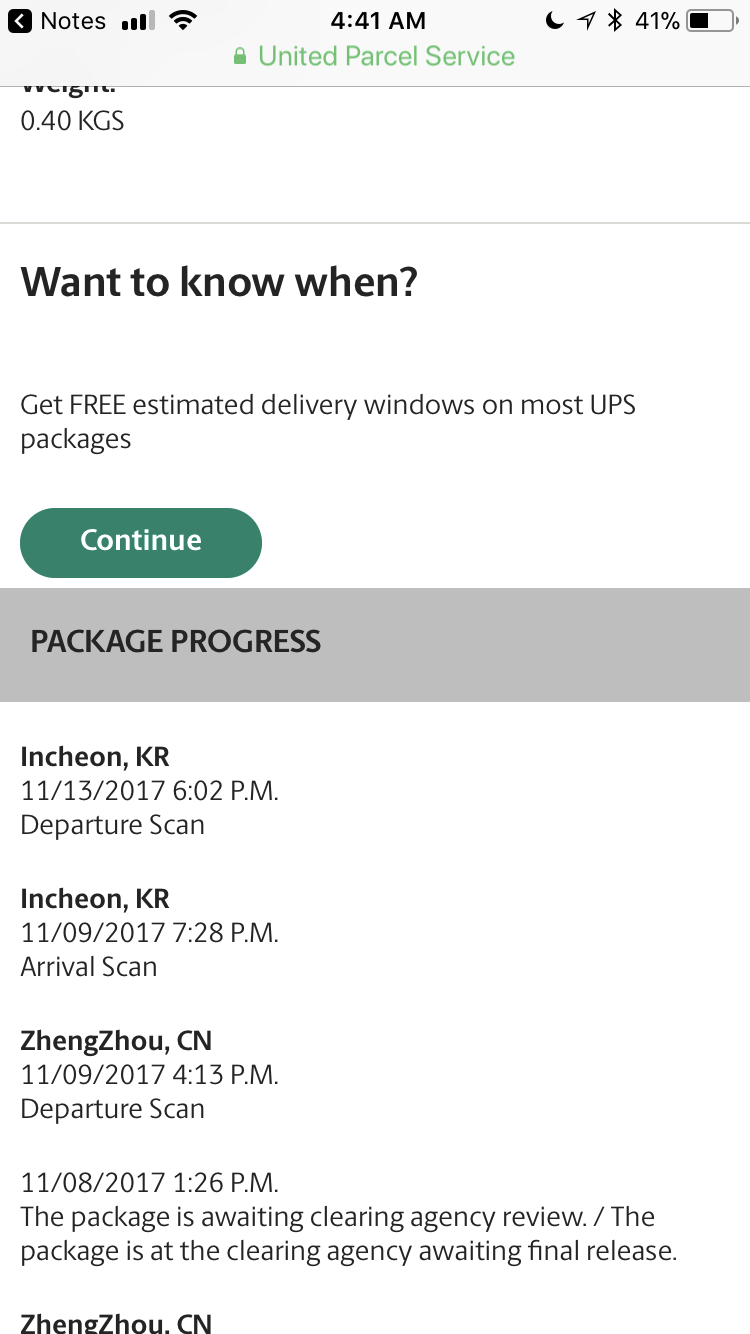Tap the green secure padlock icon
The height and width of the screenshot is (1334, 750).
click(x=240, y=57)
